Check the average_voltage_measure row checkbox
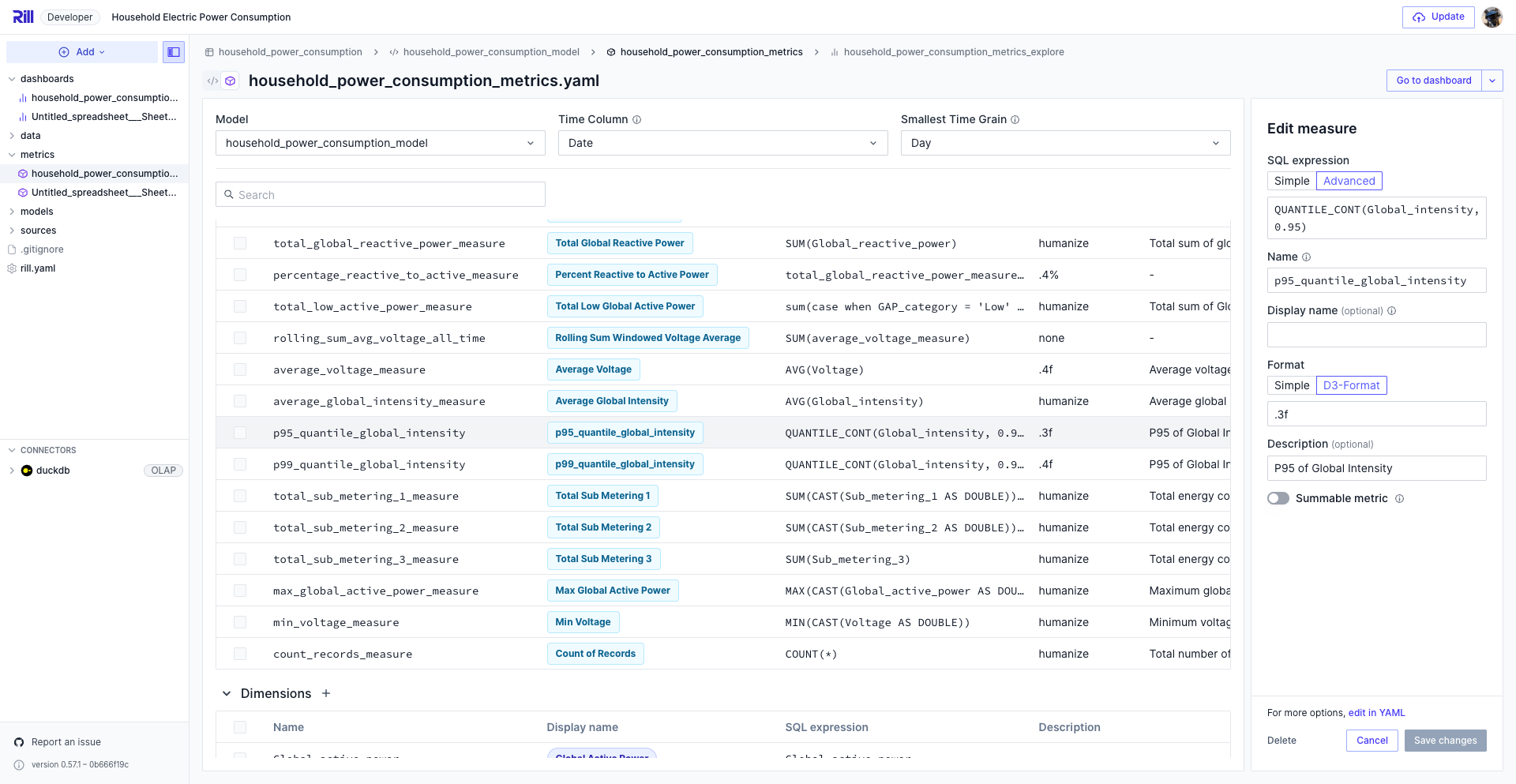1516x784 pixels. coord(240,369)
